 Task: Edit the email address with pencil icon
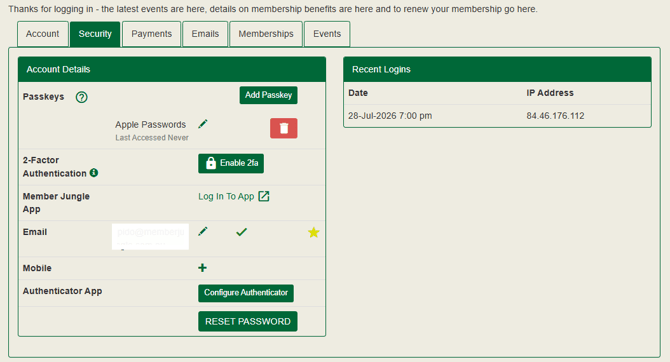point(203,232)
